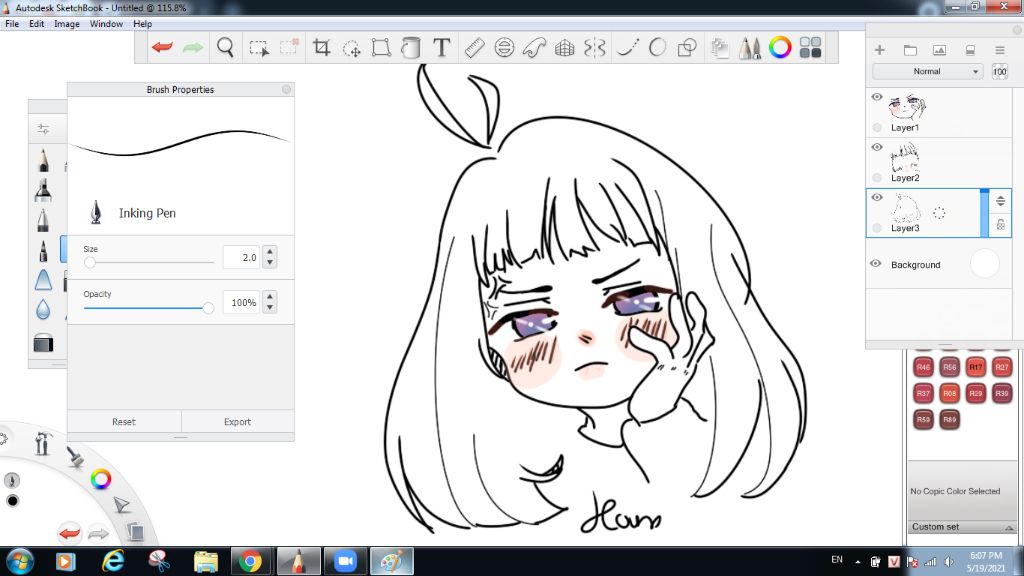Click Layer3 reorder handle arrows
The height and width of the screenshot is (576, 1024).
coord(1000,201)
